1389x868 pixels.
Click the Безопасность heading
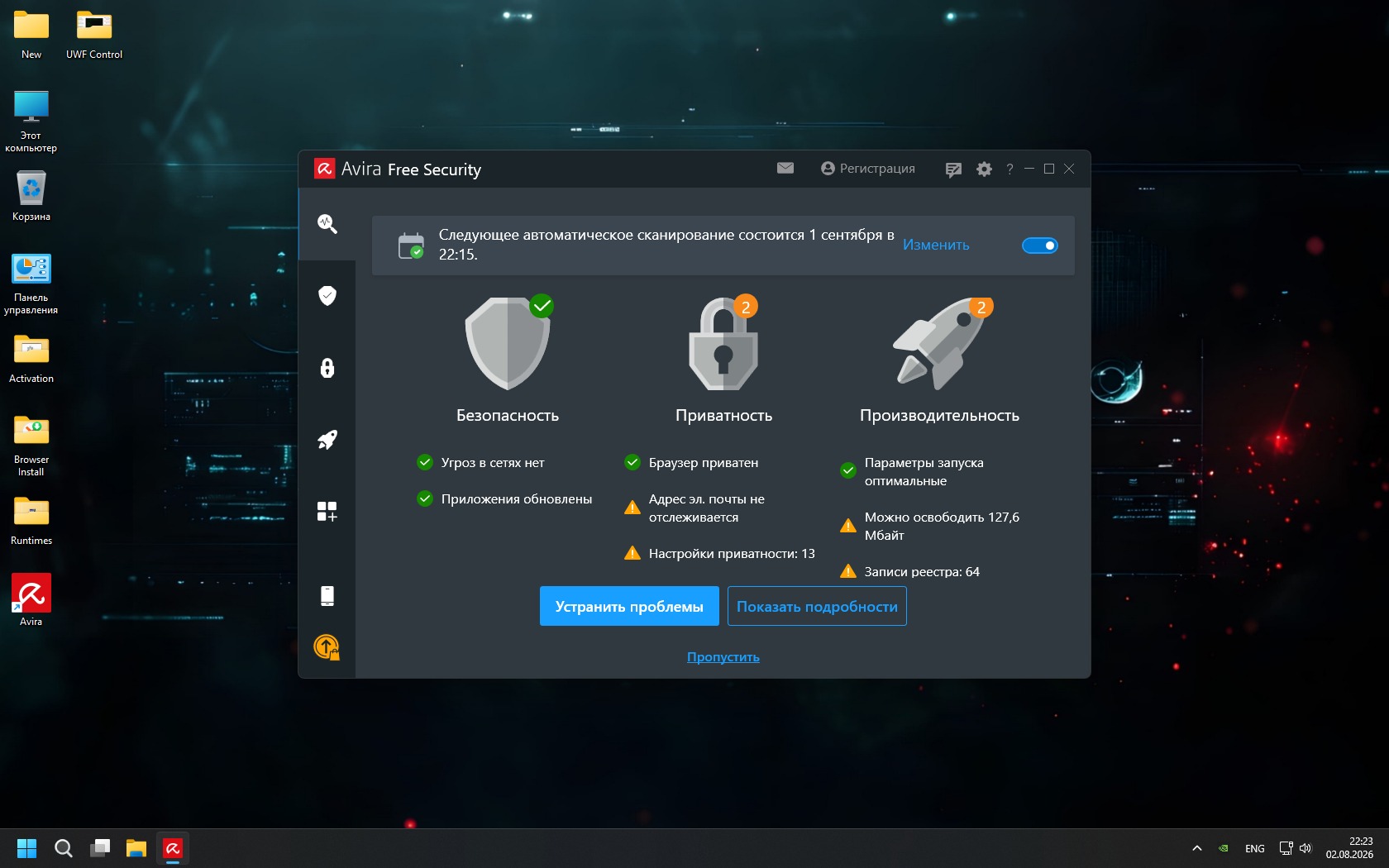pos(508,415)
